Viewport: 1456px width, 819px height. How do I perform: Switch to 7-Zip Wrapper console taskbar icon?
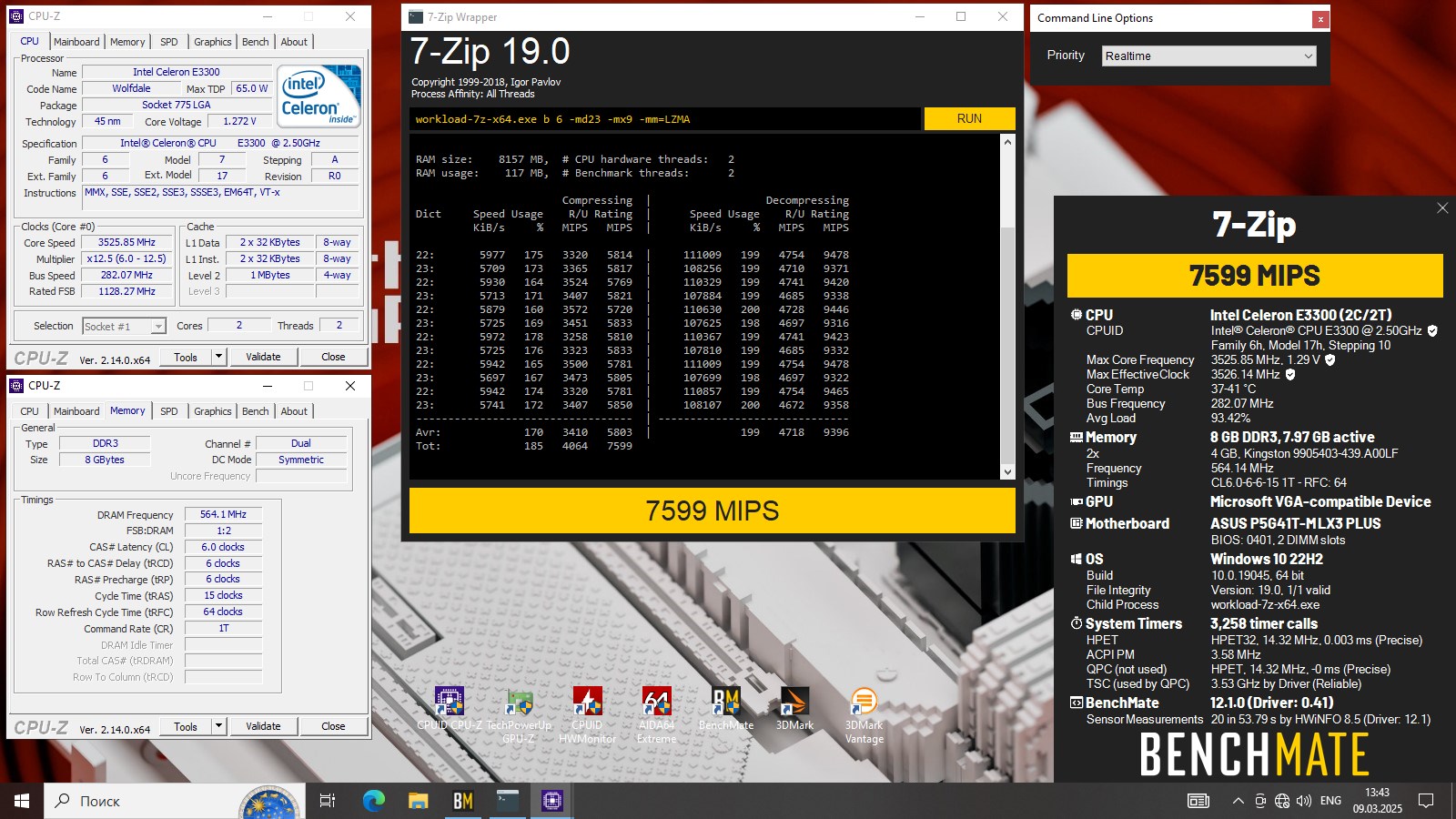pyautogui.click(x=507, y=801)
